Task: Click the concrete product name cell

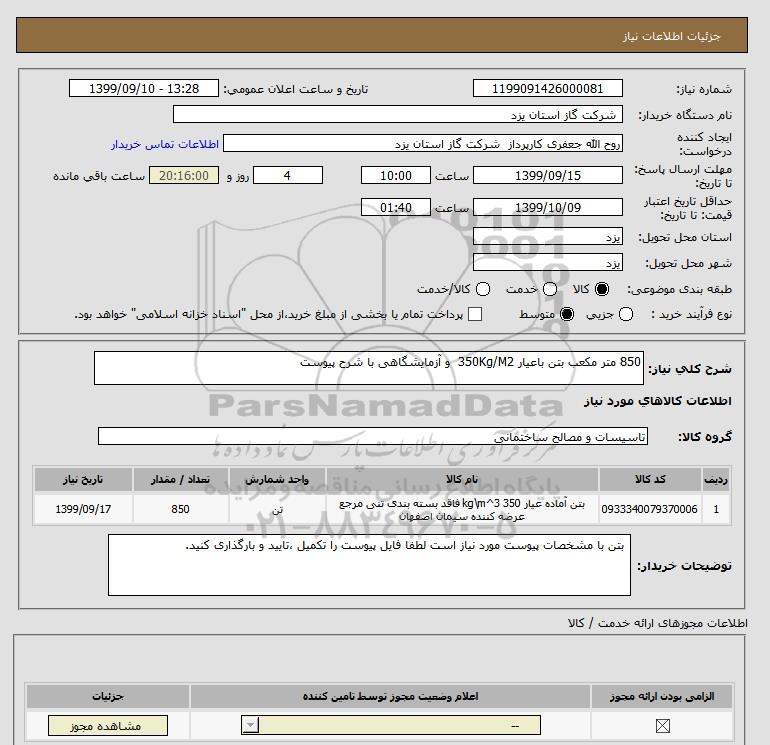Action: [462, 509]
